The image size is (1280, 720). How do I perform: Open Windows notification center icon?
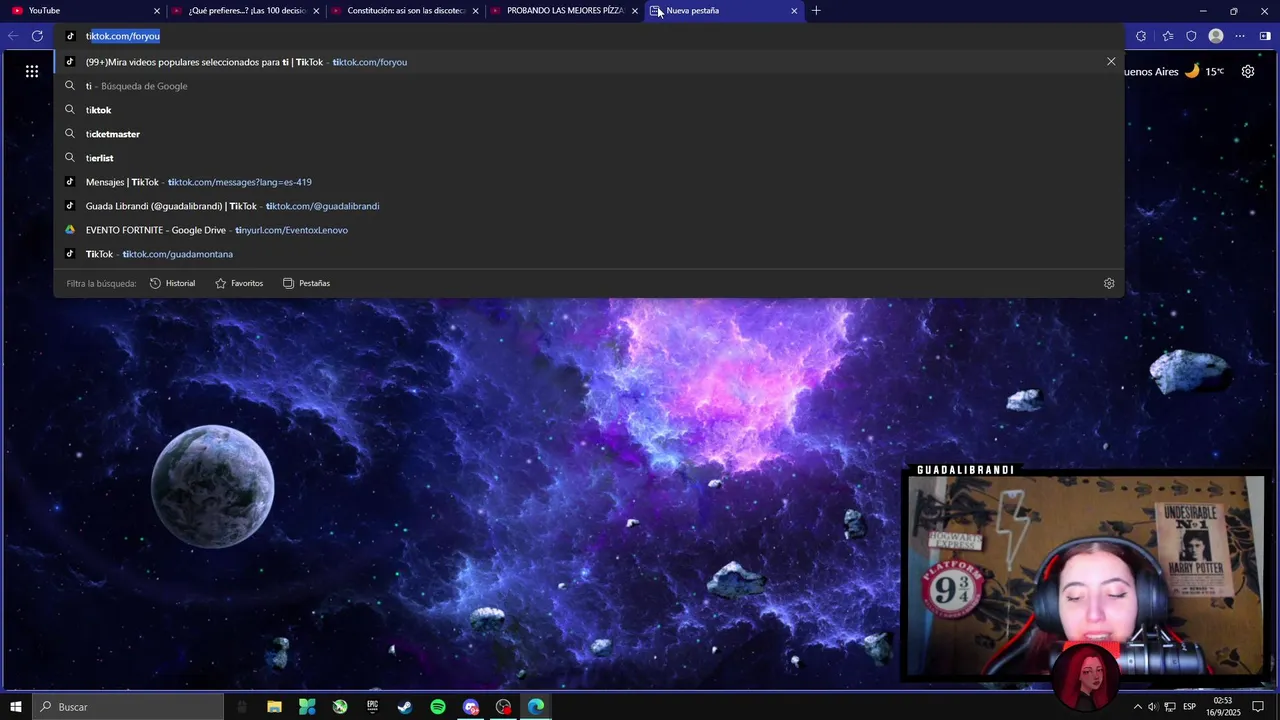point(1258,707)
